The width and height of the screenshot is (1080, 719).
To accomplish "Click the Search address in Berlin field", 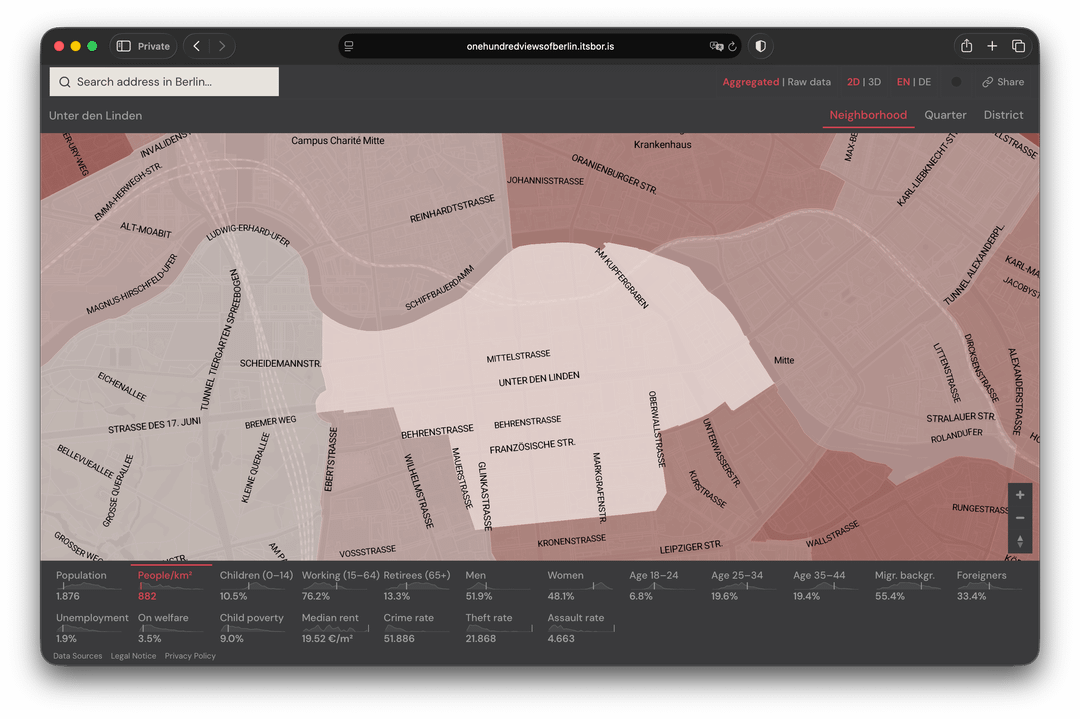I will (165, 82).
